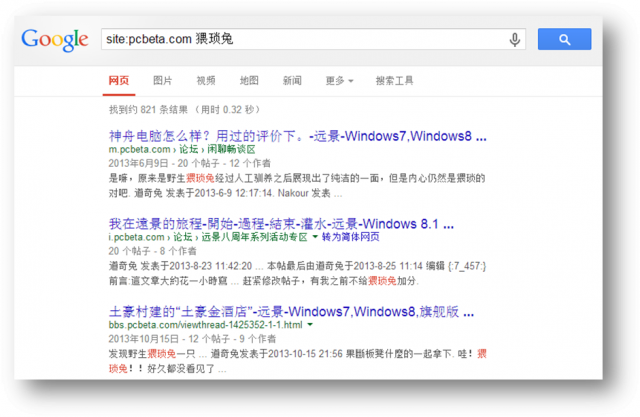Switch to the 视频 tab
Image resolution: width=640 pixels, height=417 pixels.
pos(206,81)
